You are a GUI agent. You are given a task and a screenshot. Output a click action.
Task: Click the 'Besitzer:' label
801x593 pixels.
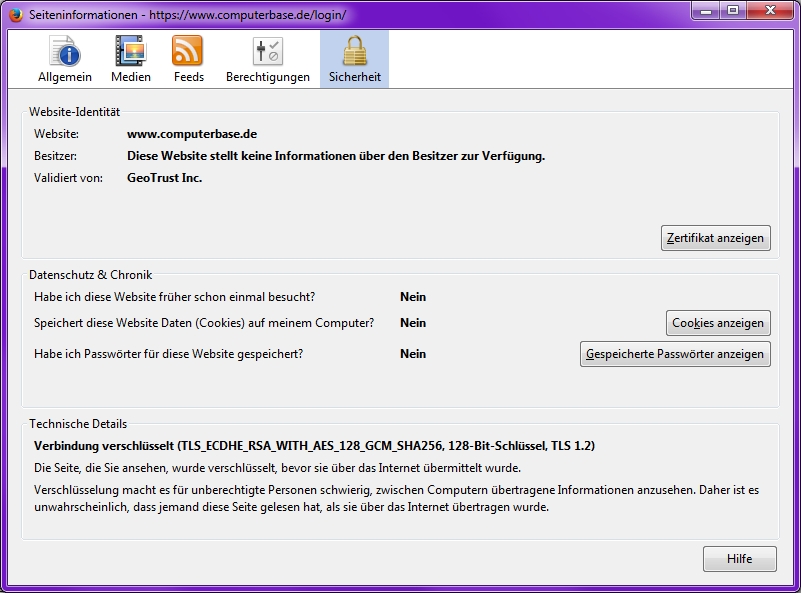click(x=55, y=156)
